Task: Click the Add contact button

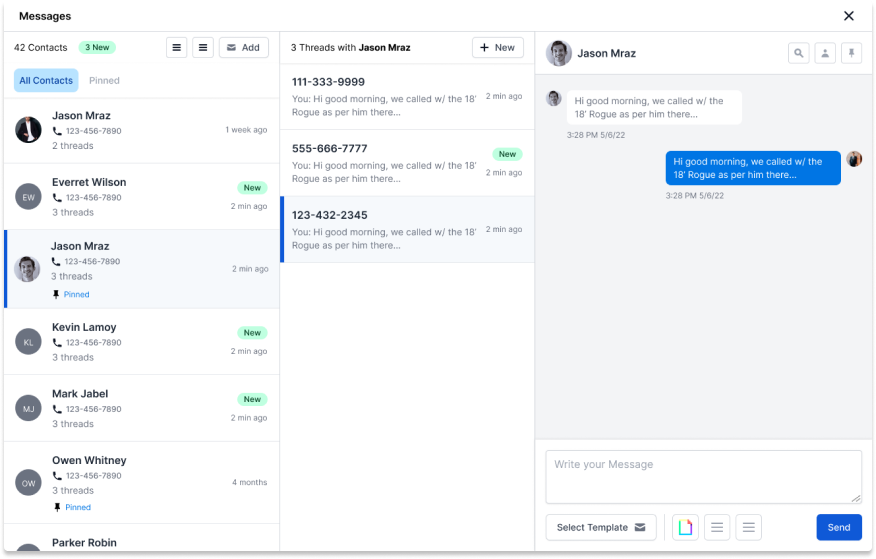Action: [243, 47]
